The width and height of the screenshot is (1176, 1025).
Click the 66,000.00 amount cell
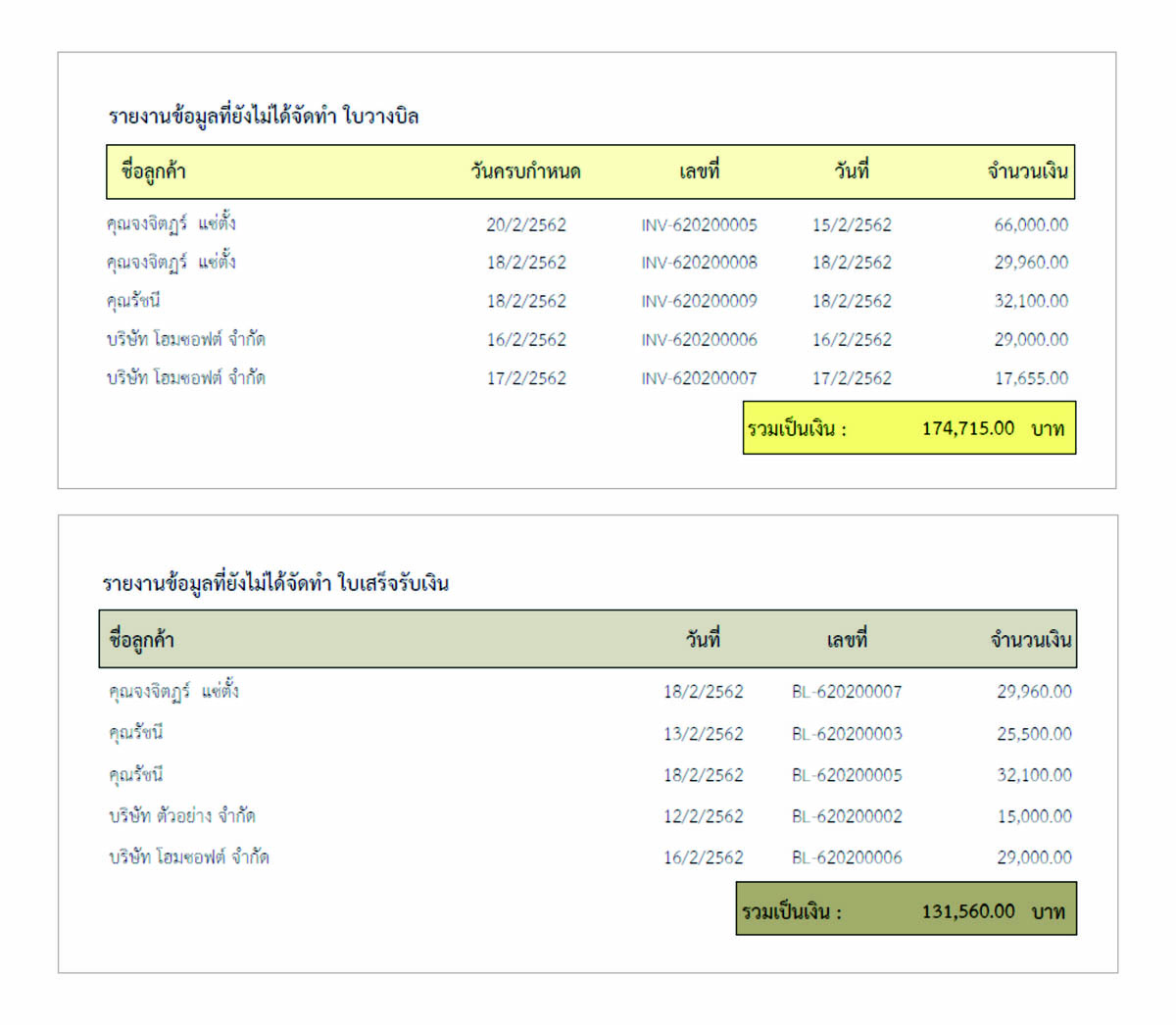[1031, 224]
